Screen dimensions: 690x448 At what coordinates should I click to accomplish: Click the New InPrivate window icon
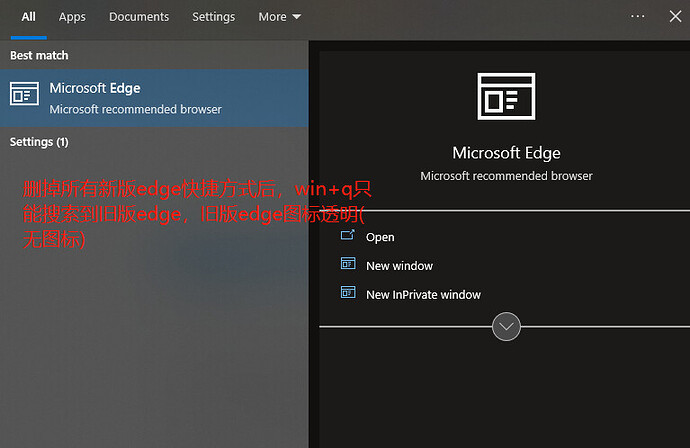(348, 292)
